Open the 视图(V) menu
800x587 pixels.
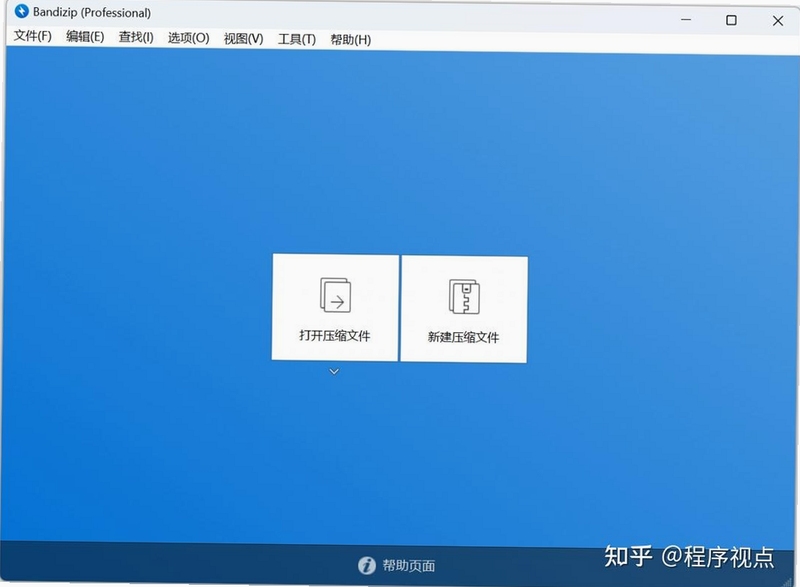pos(243,39)
